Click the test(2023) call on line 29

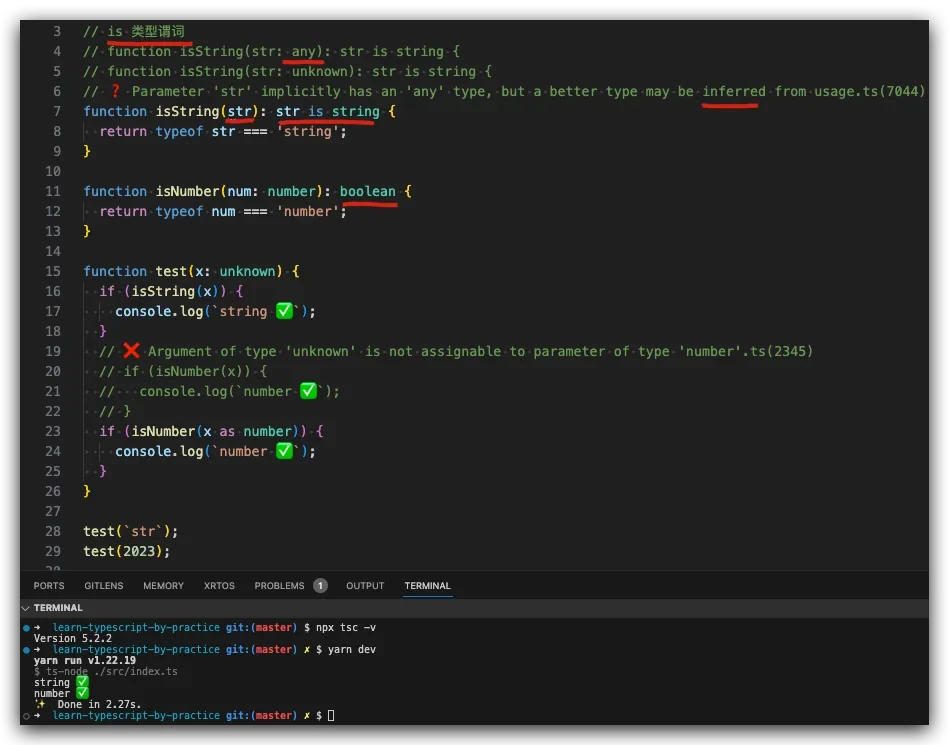[x=126, y=551]
